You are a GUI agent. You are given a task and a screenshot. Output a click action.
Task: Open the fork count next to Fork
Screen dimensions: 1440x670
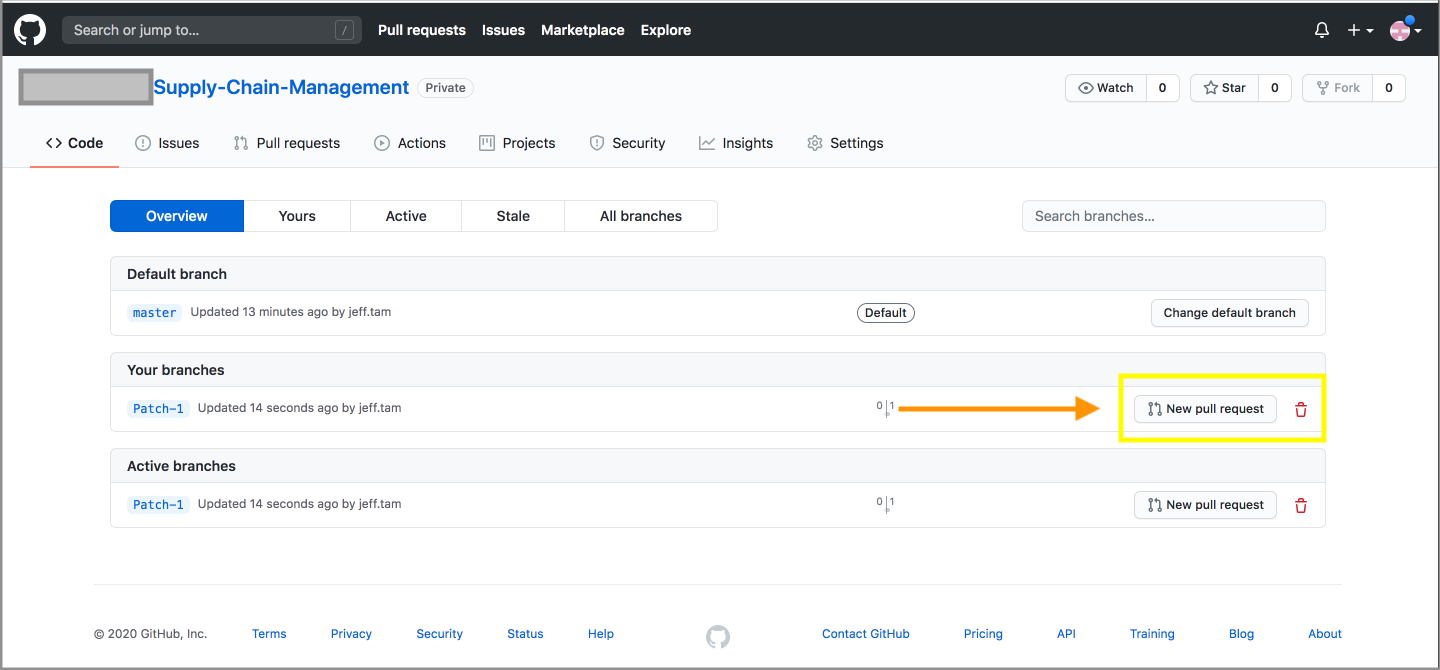[x=1389, y=88]
